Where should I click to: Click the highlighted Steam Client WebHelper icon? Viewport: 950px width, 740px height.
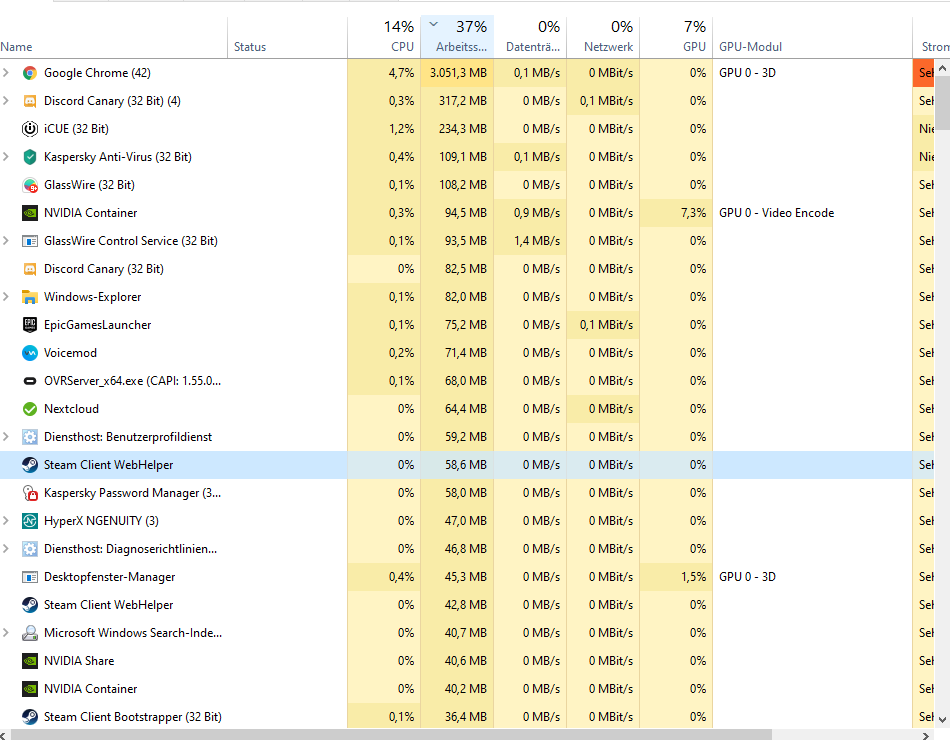[x=30, y=465]
